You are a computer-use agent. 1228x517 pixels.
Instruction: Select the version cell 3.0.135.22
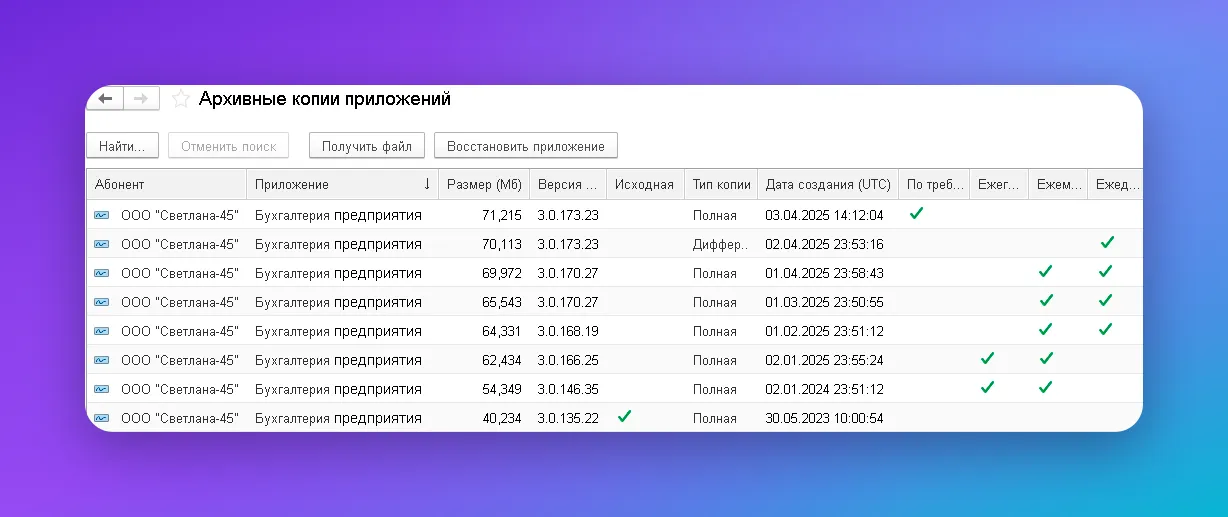[x=568, y=418]
